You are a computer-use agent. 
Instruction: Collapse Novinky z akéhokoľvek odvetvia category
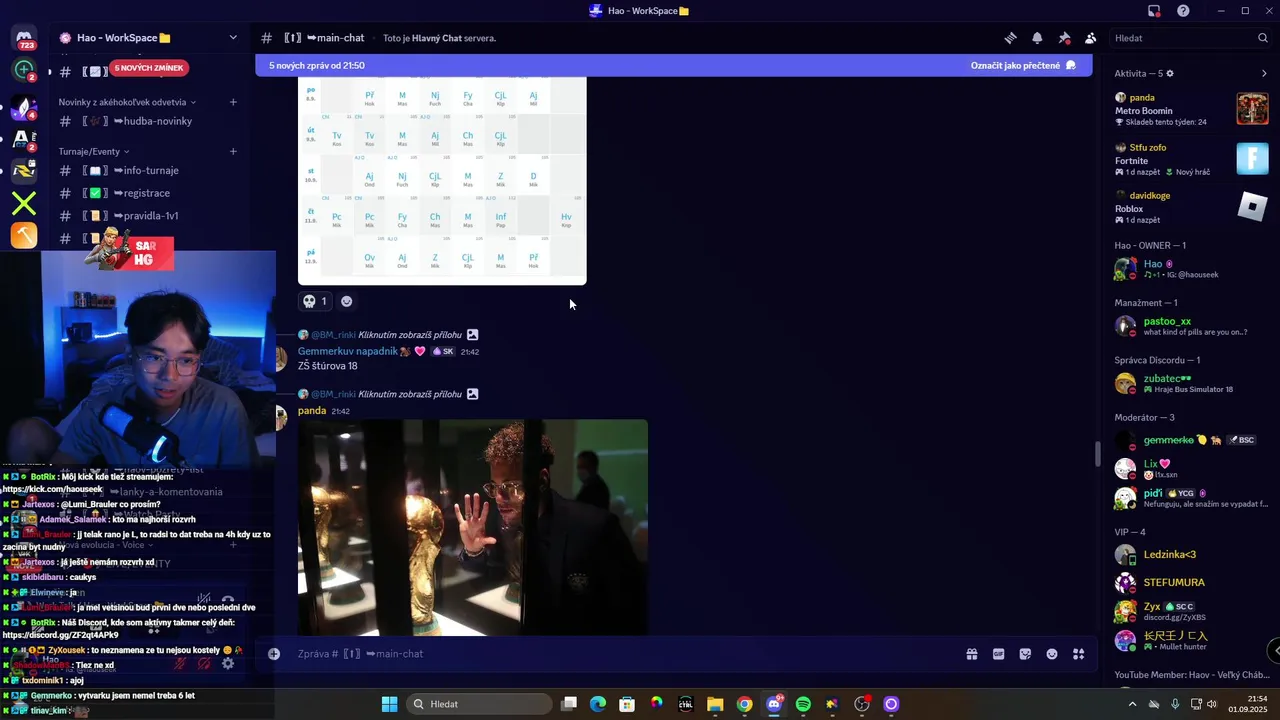[x=127, y=102]
